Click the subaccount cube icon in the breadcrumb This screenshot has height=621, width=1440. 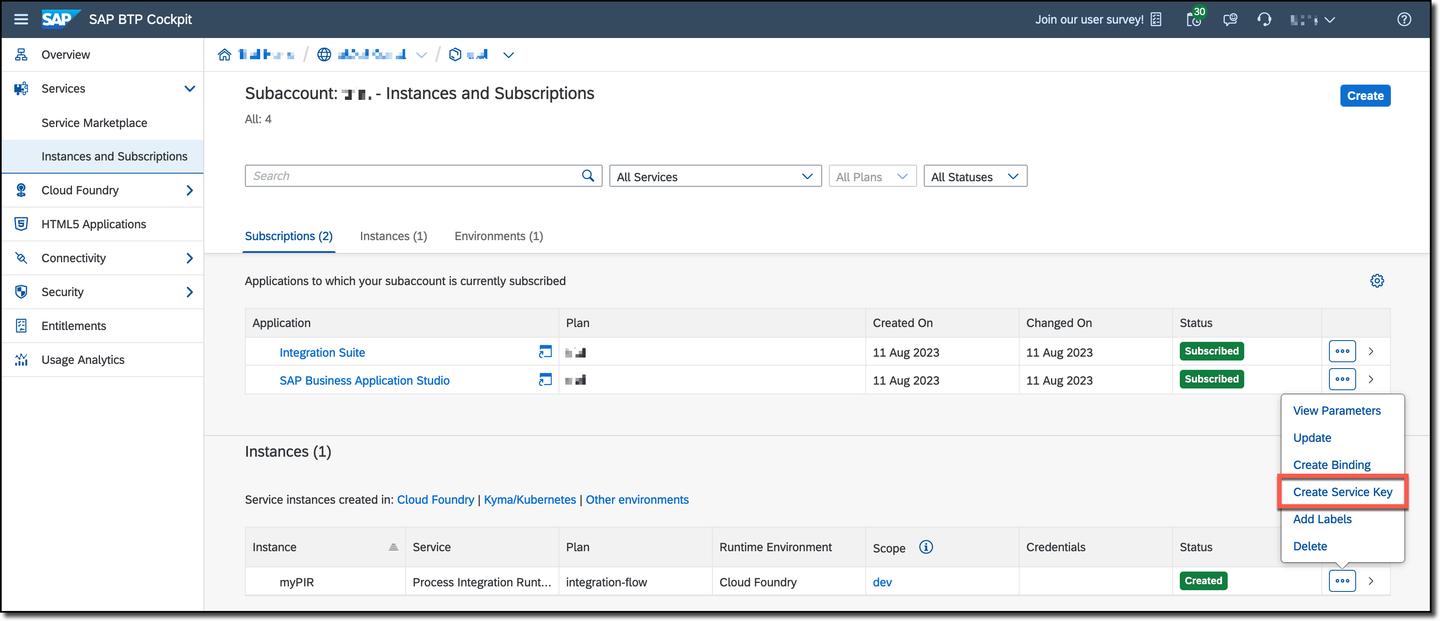455,55
